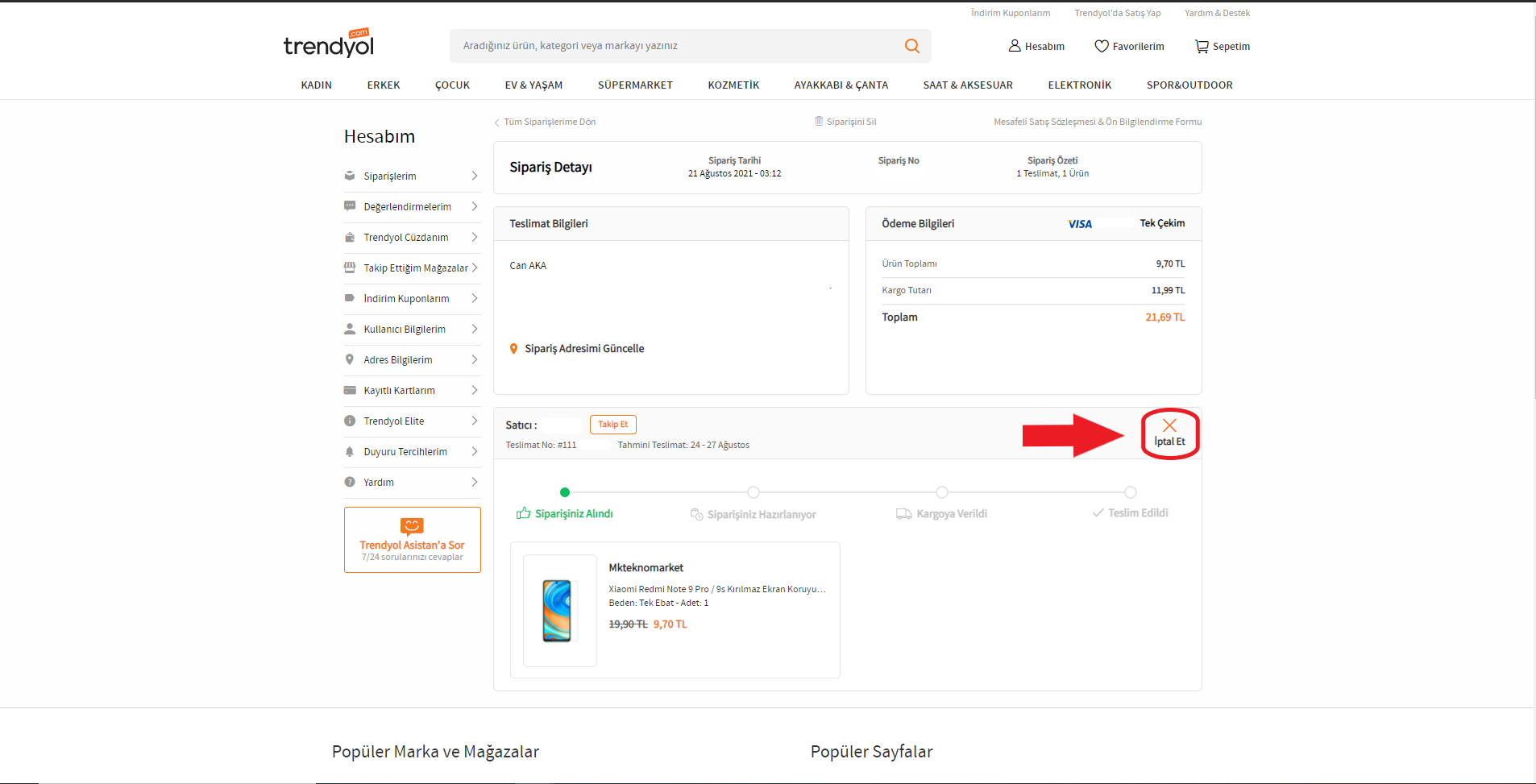Expand Trendyol Cüzdanım sidebar arrow
This screenshot has width=1536, height=784.
click(x=474, y=238)
